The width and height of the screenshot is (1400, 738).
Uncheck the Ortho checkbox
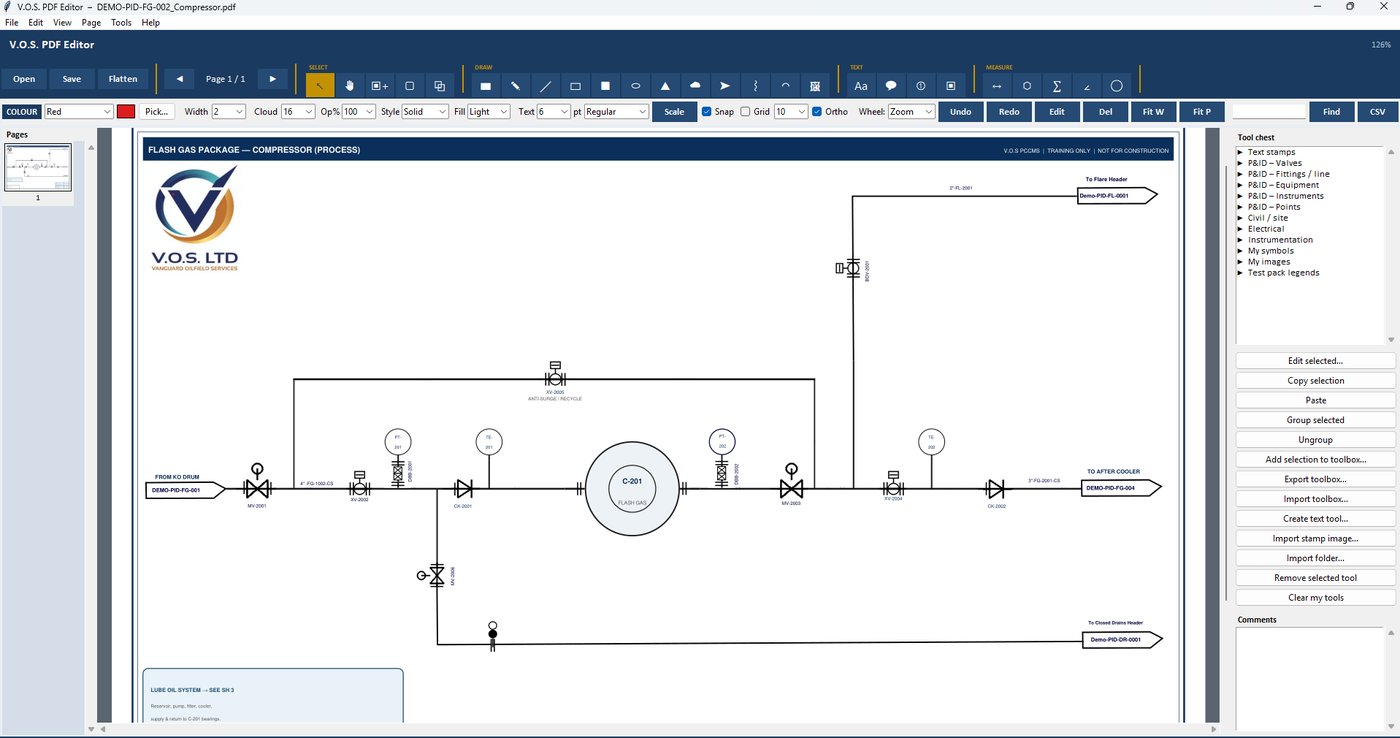click(817, 112)
